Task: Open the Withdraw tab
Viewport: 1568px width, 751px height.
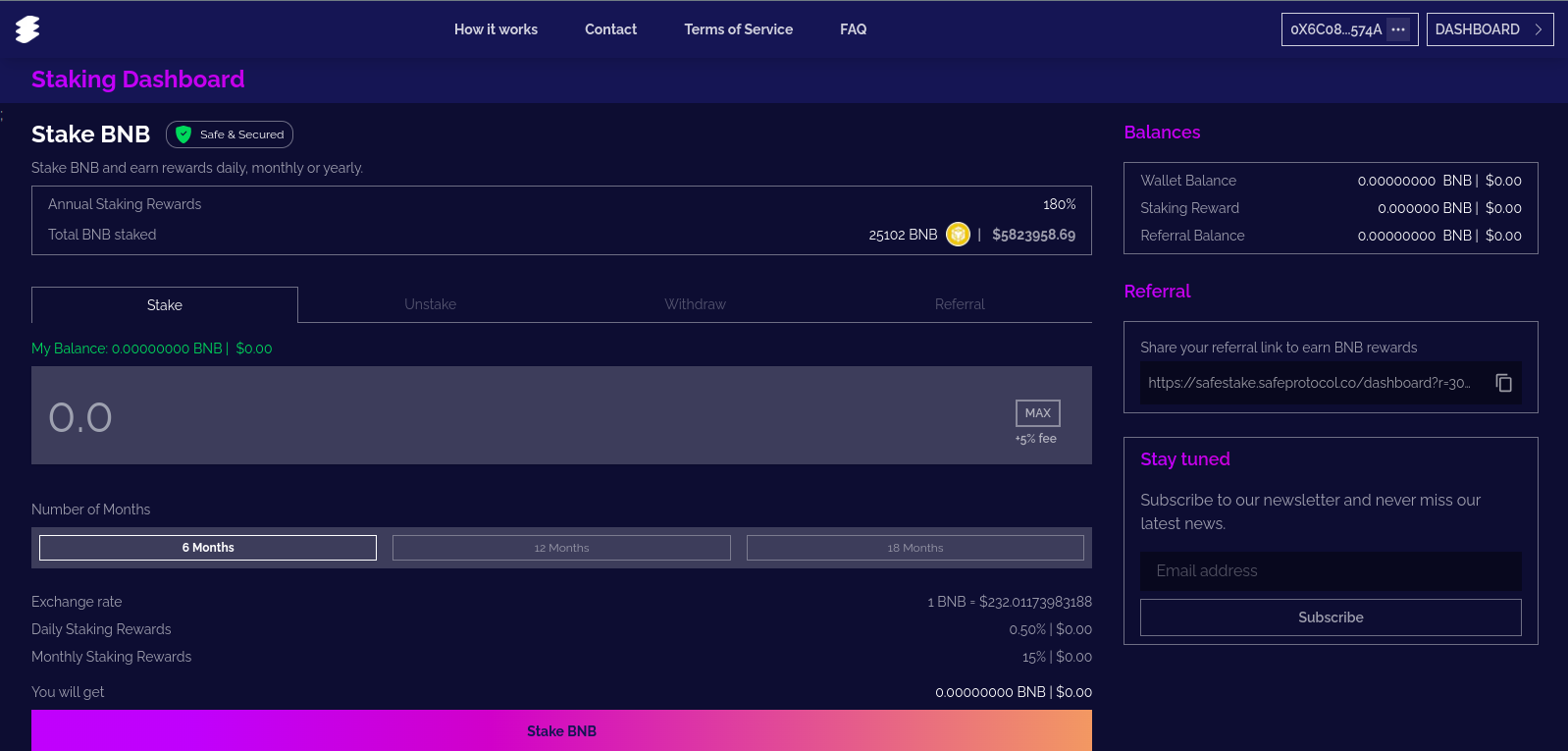Action: coord(695,304)
